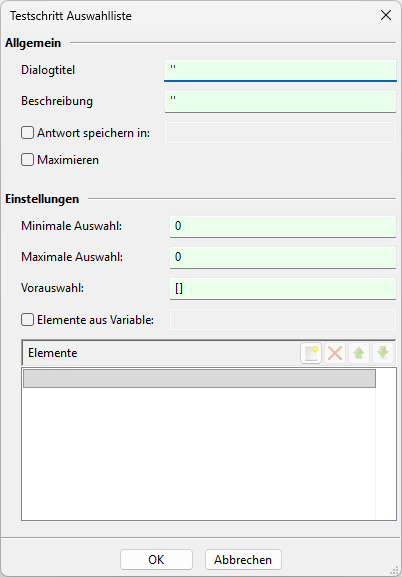This screenshot has width=402, height=577.
Task: Focus the Dialogtitel input field
Action: pyautogui.click(x=280, y=70)
